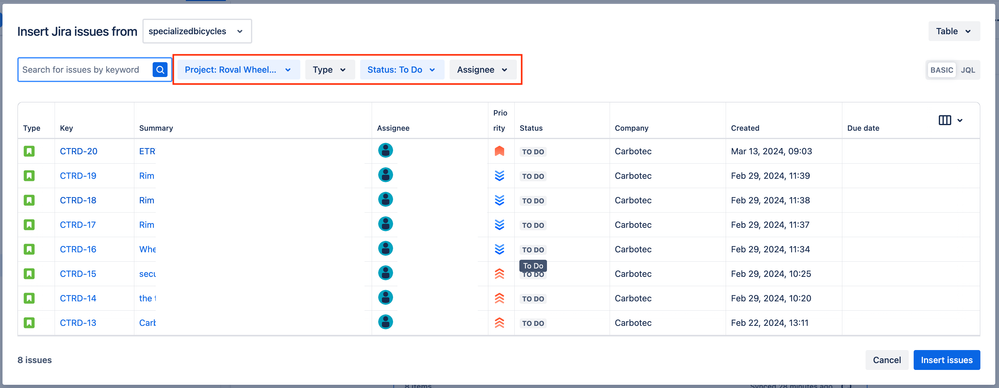Click the Company column header
This screenshot has height=388, width=999.
pos(631,128)
